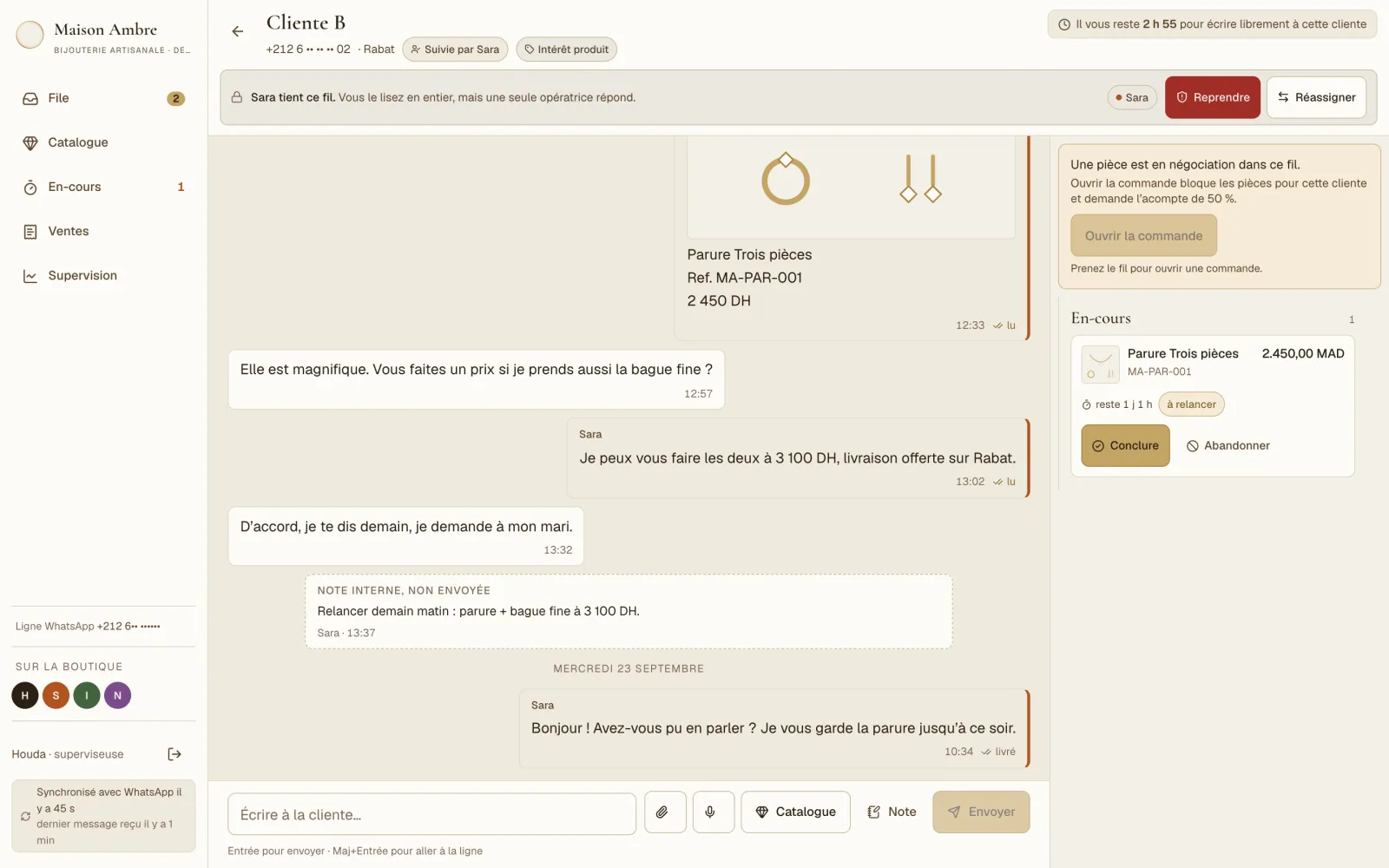Click the Intérêt produit tag

[x=566, y=49]
